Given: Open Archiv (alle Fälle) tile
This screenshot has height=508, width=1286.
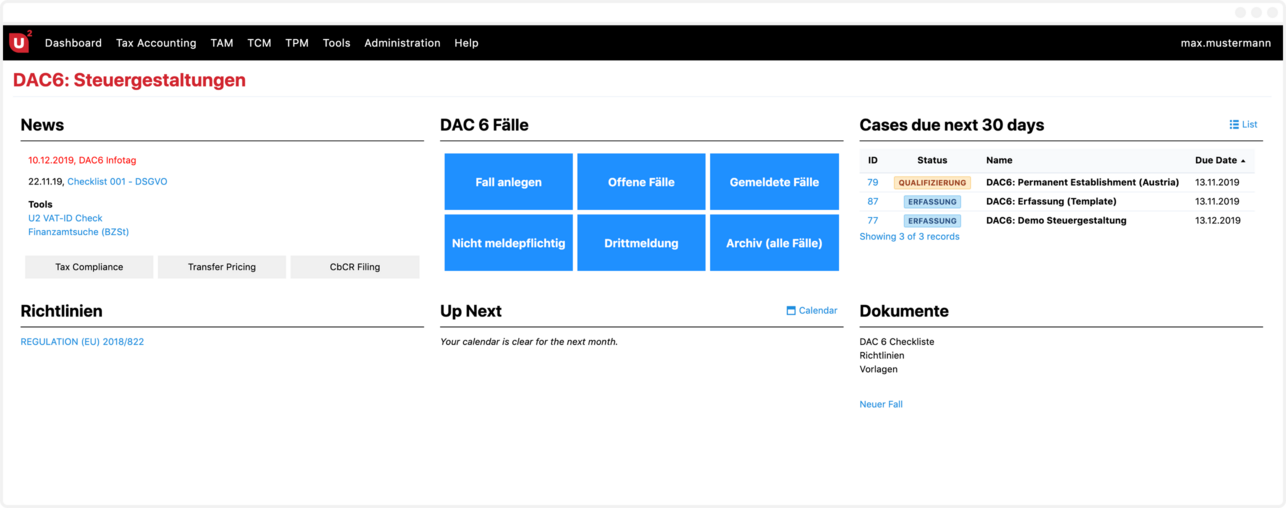Looking at the screenshot, I should [x=774, y=243].
